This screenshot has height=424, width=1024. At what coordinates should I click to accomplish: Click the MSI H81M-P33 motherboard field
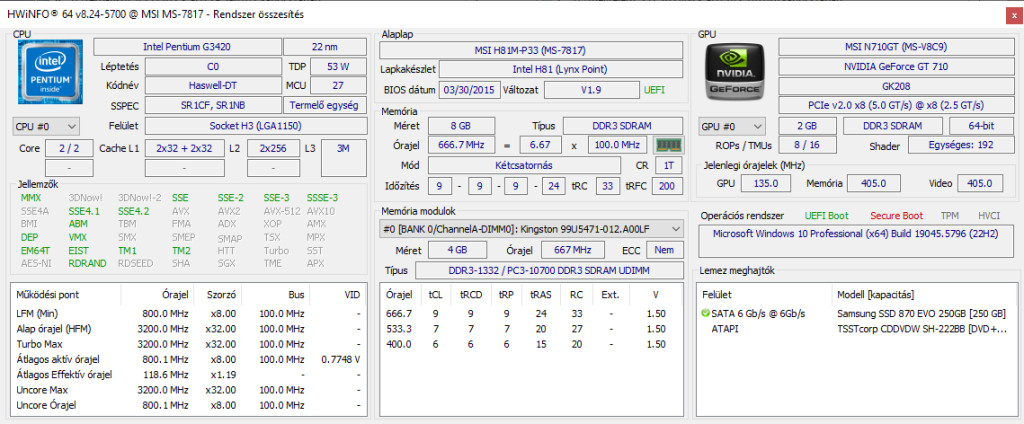point(531,50)
